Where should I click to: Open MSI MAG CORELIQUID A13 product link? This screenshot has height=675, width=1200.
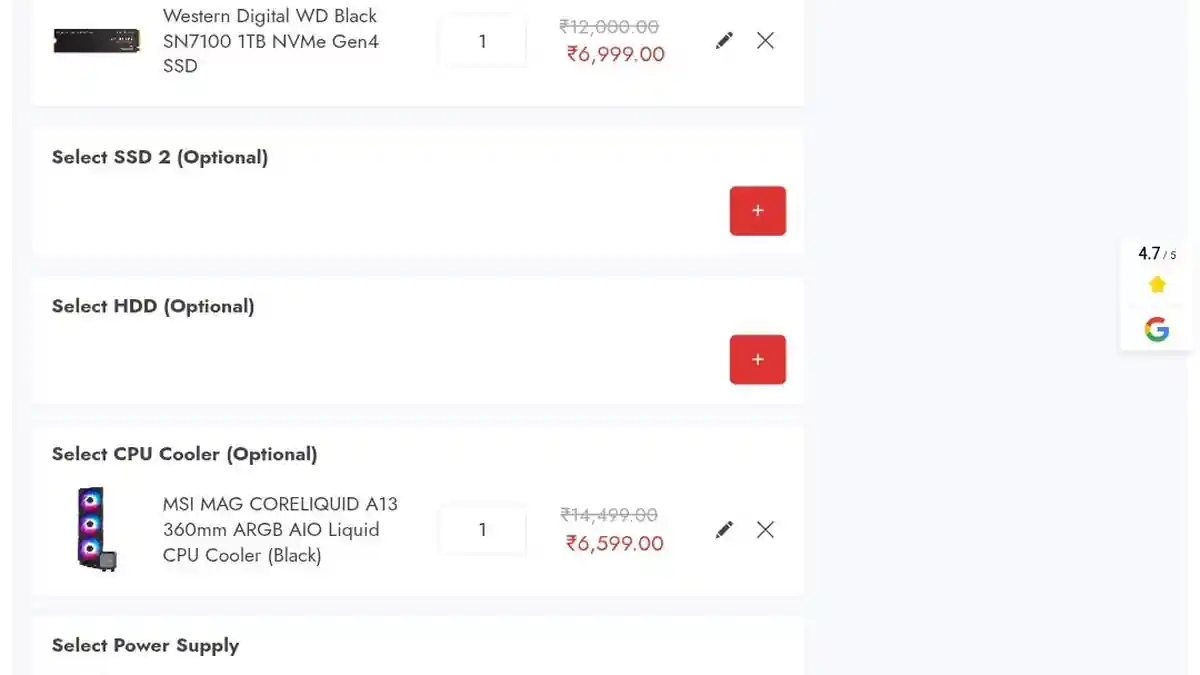[280, 529]
